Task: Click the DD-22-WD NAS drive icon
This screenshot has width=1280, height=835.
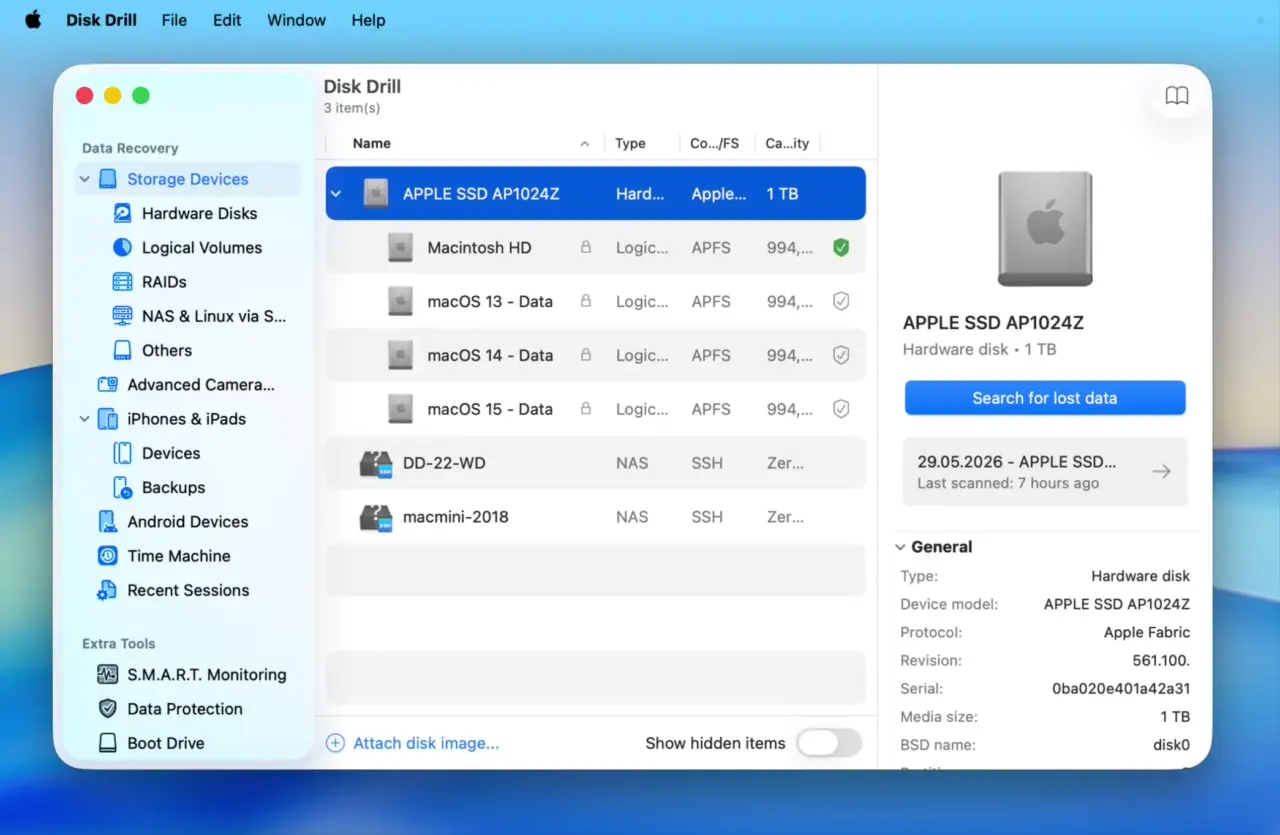Action: click(376, 463)
